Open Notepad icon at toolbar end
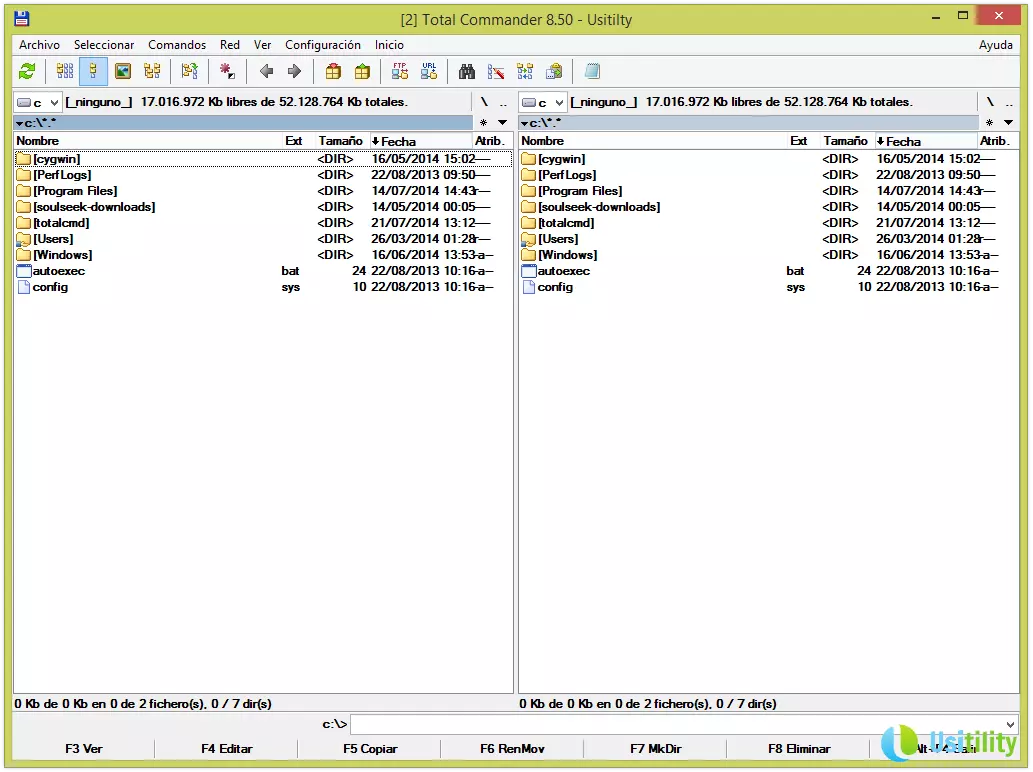The width and height of the screenshot is (1033, 772). (592, 71)
